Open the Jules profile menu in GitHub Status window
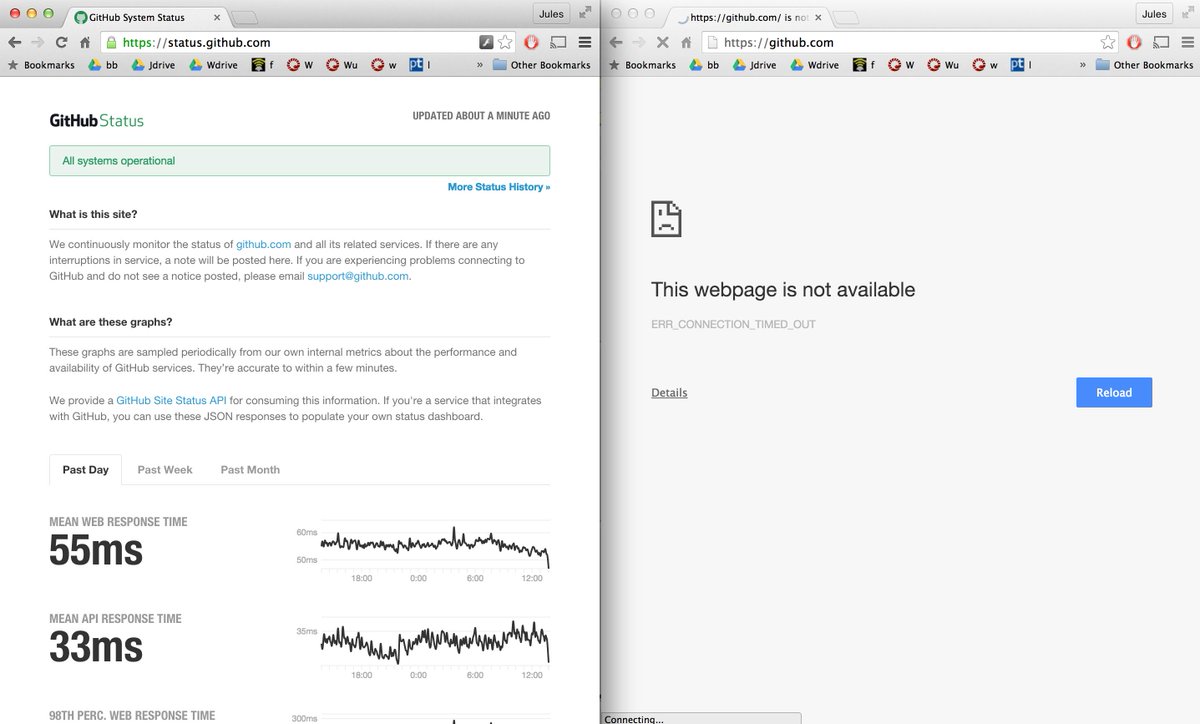1200x724 pixels. click(551, 13)
